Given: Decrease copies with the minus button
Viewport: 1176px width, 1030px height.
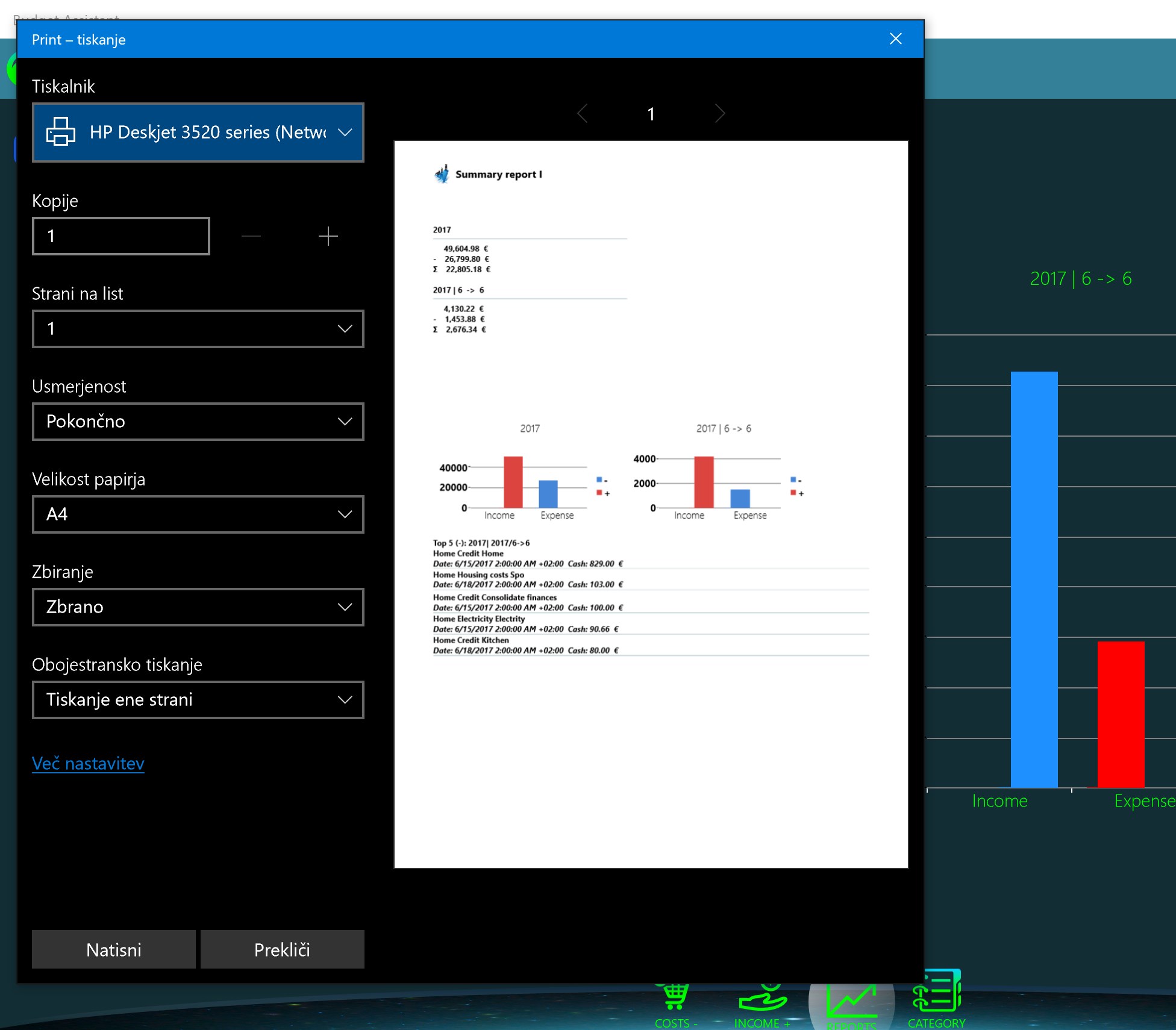Looking at the screenshot, I should [x=251, y=236].
